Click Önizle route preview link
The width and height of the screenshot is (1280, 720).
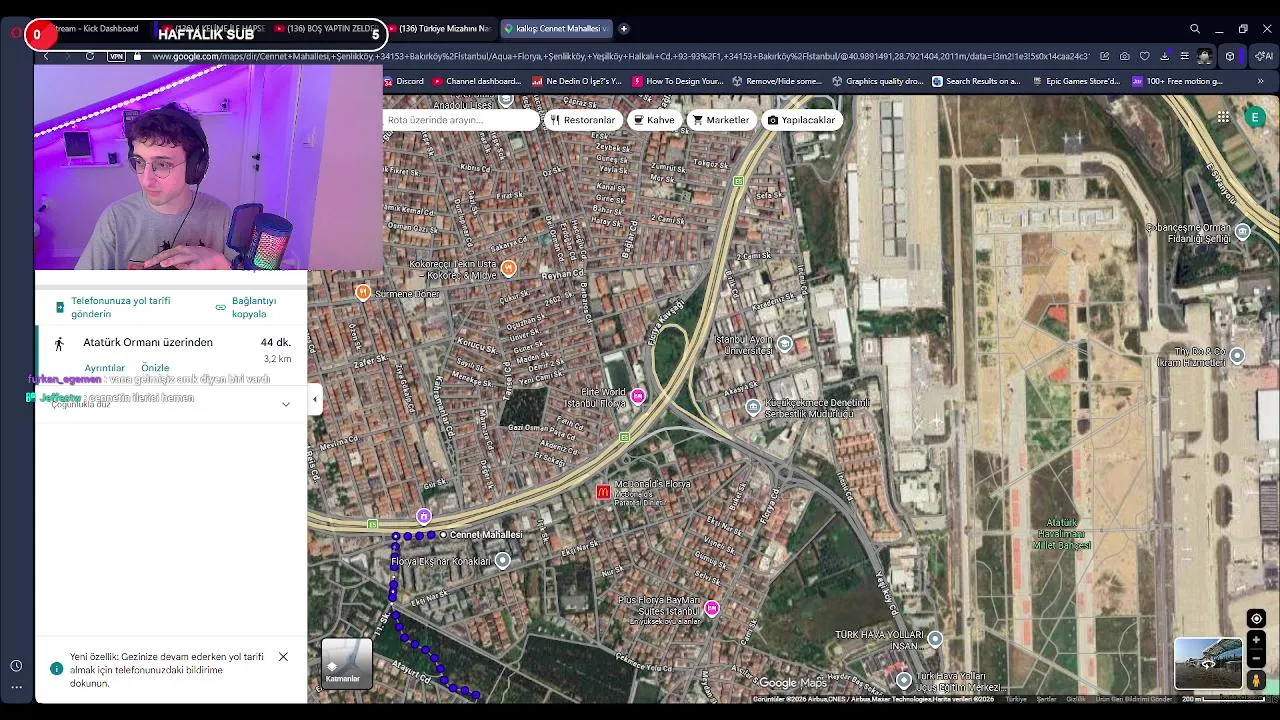pos(155,368)
